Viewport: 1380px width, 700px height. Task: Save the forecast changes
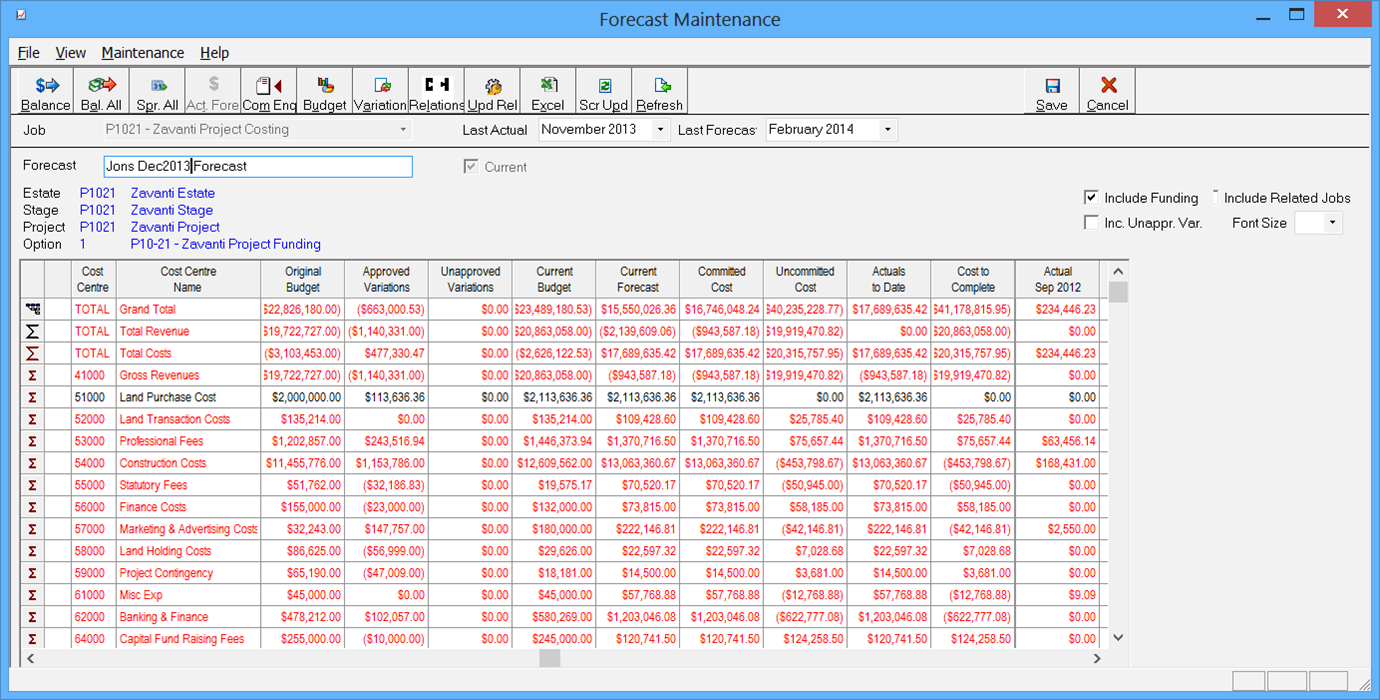point(1054,91)
